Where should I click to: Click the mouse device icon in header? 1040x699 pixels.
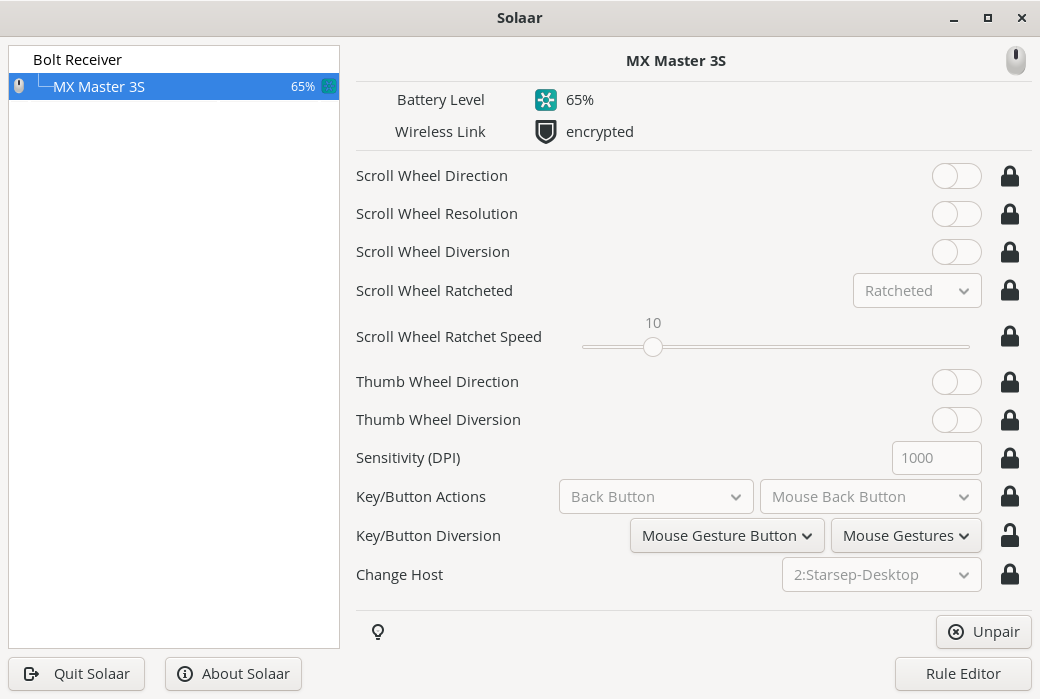point(1015,62)
